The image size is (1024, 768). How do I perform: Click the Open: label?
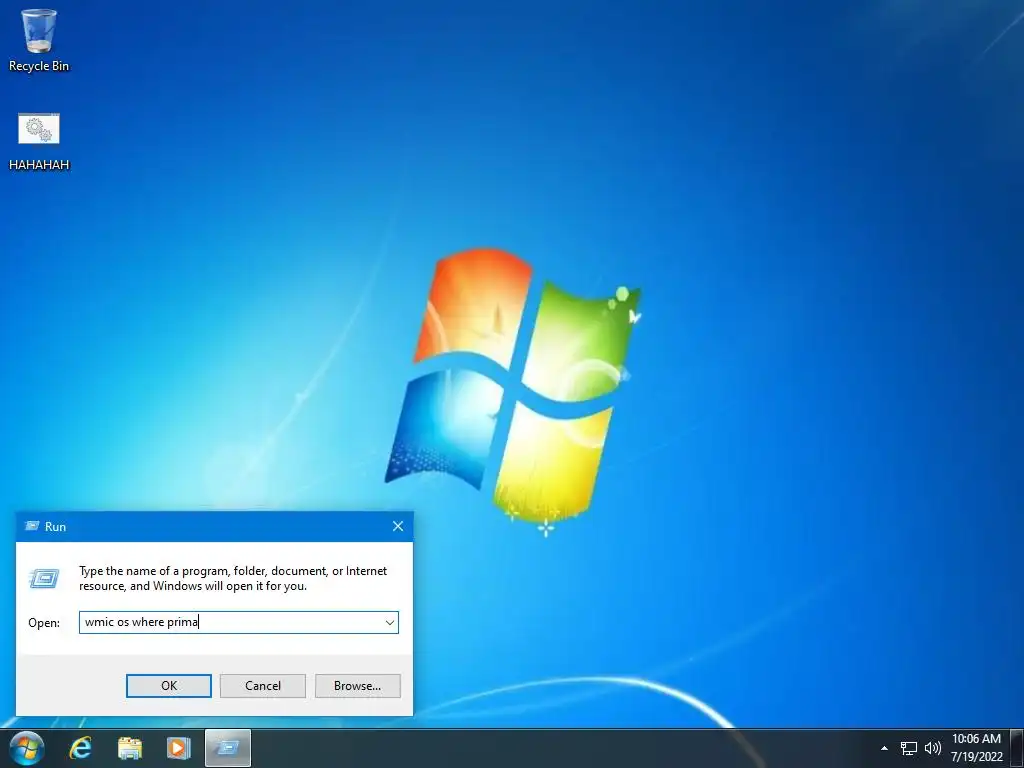44,623
